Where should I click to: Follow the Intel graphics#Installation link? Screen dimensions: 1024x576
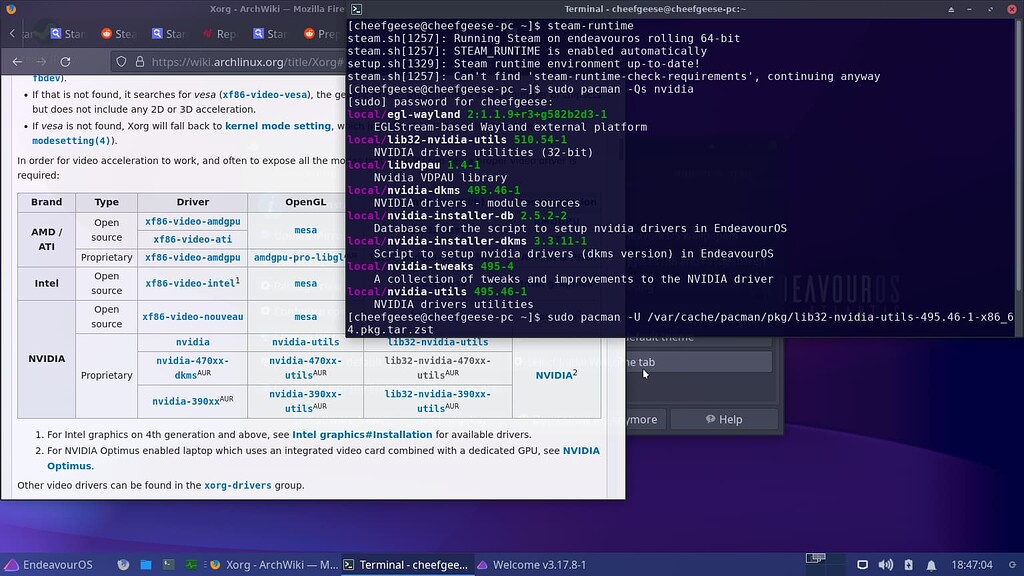[362, 435]
